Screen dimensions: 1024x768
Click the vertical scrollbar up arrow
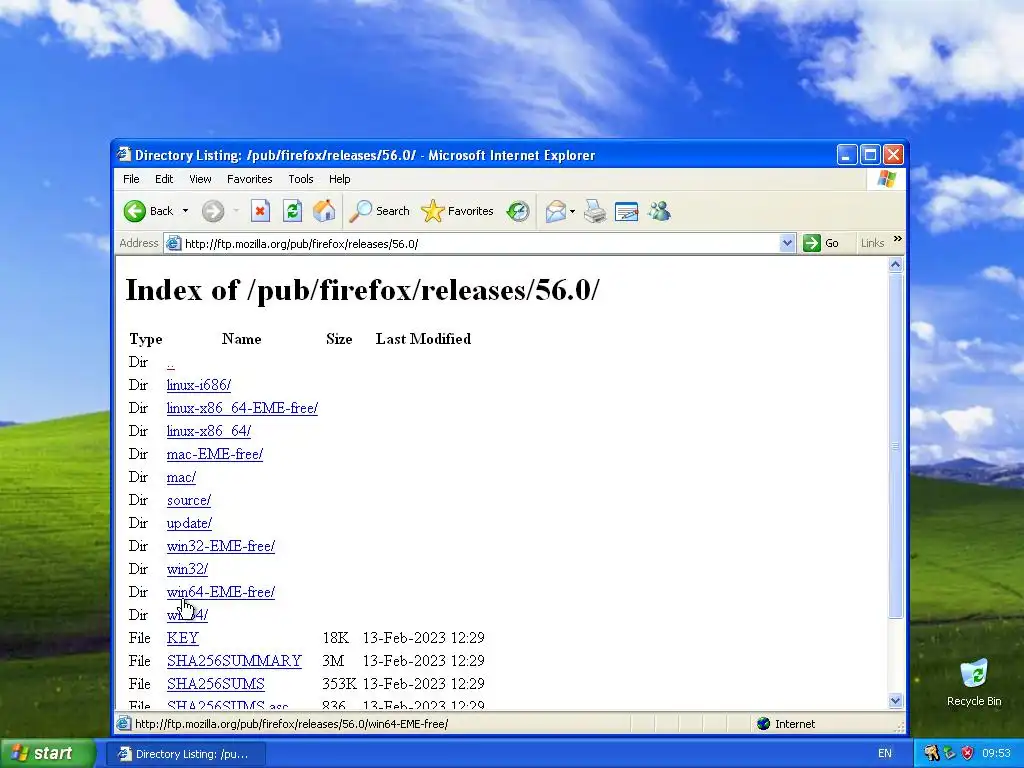(x=895, y=264)
